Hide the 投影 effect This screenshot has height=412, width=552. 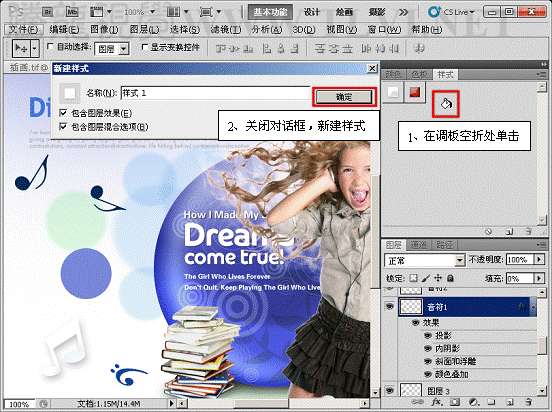point(428,336)
